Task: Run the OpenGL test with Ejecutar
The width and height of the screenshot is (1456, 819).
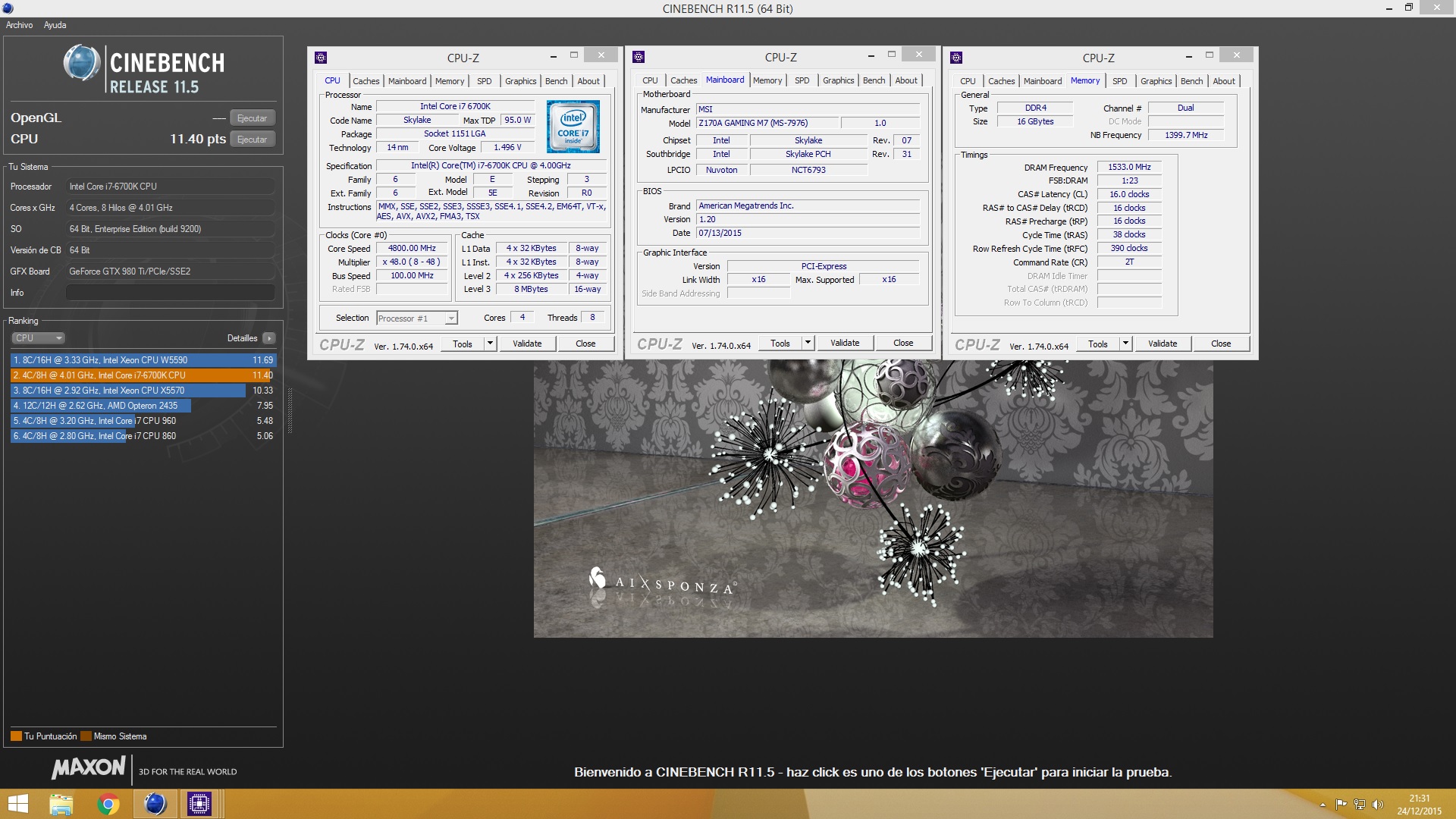Action: [252, 118]
